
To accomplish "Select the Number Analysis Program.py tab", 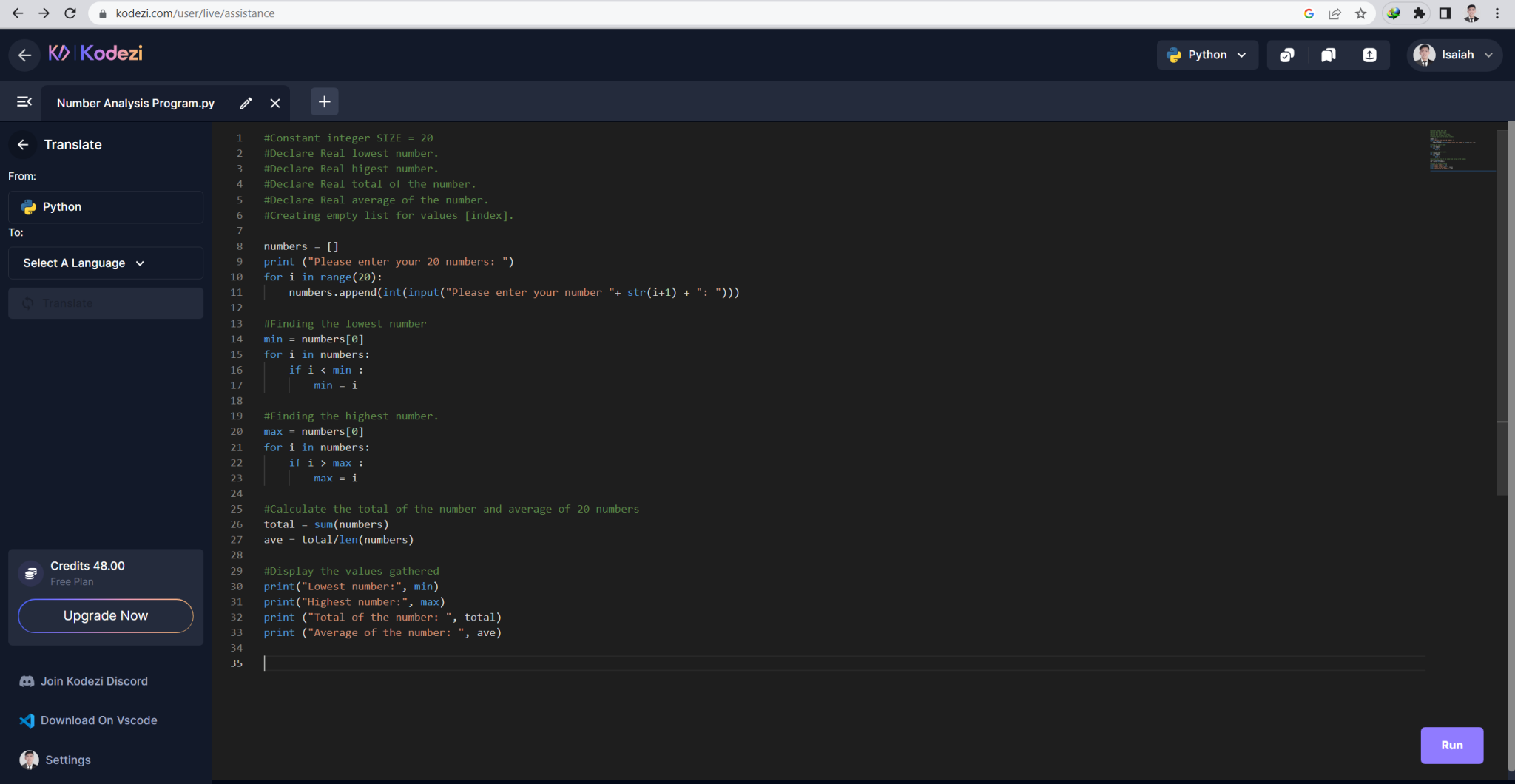I will [135, 104].
